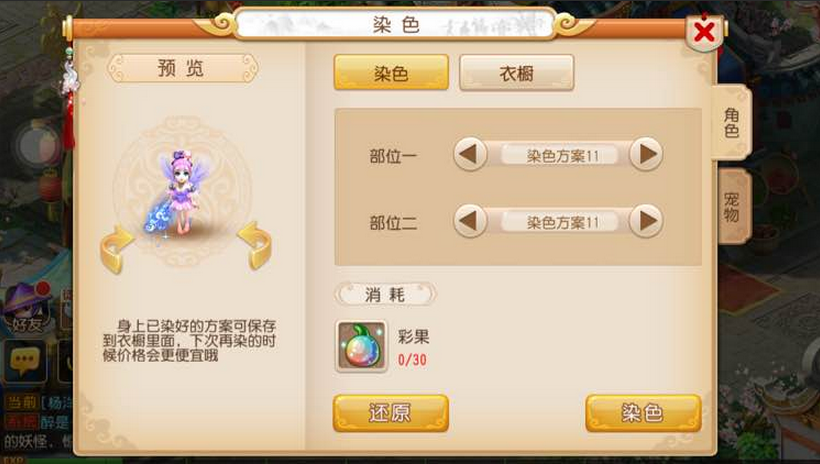Select previous scheme for 部位一
The width and height of the screenshot is (820, 464).
pos(470,154)
